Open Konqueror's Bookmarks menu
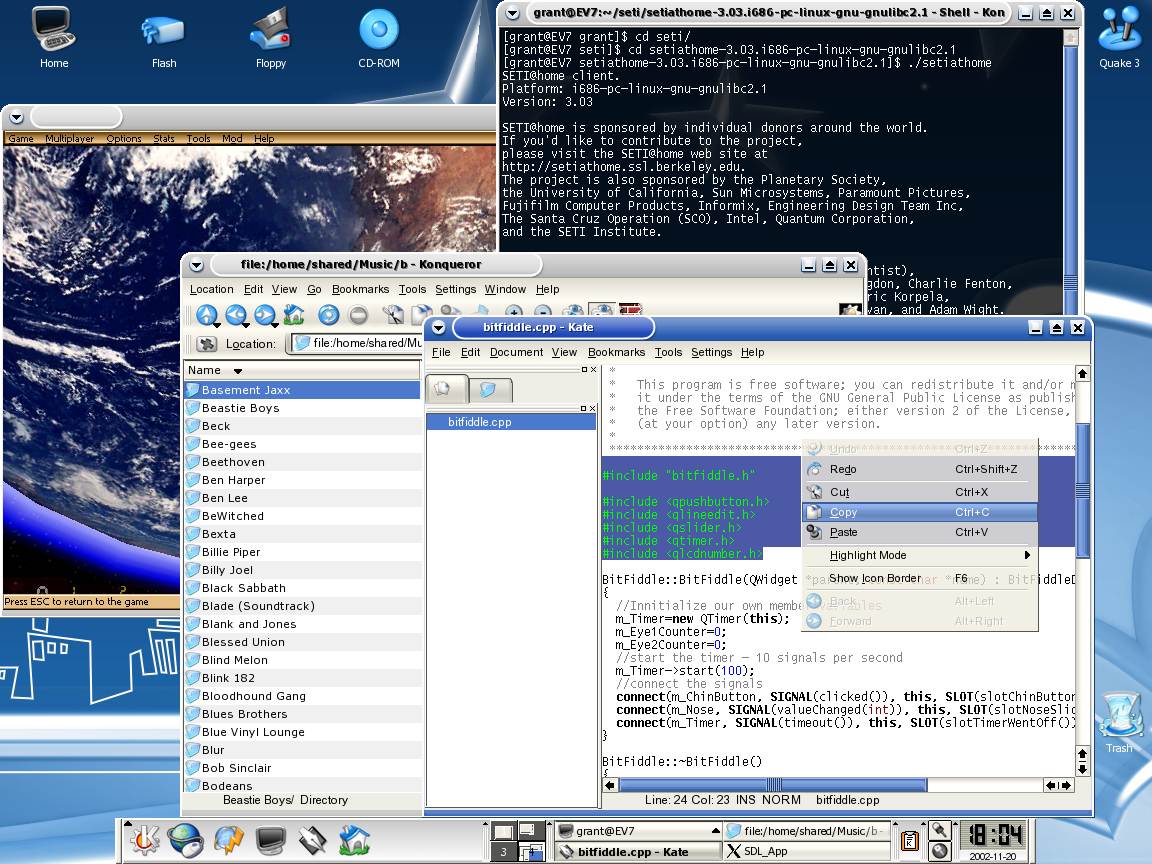The width and height of the screenshot is (1152, 864). [360, 289]
